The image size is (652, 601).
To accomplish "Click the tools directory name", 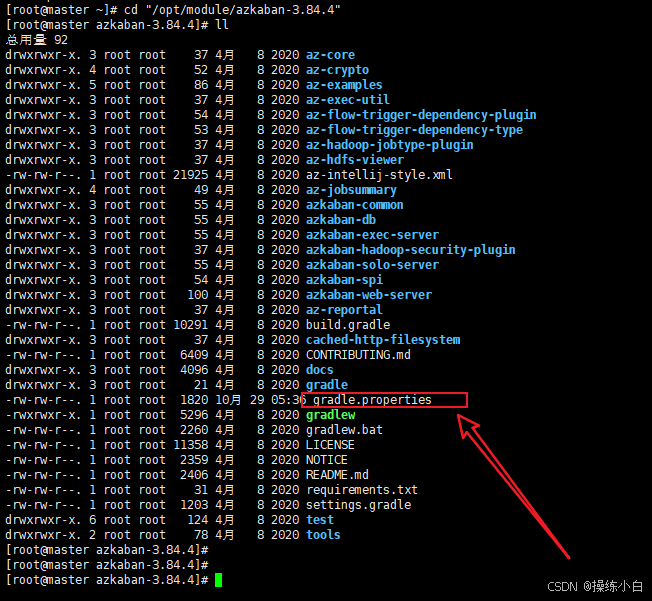I will click(323, 535).
